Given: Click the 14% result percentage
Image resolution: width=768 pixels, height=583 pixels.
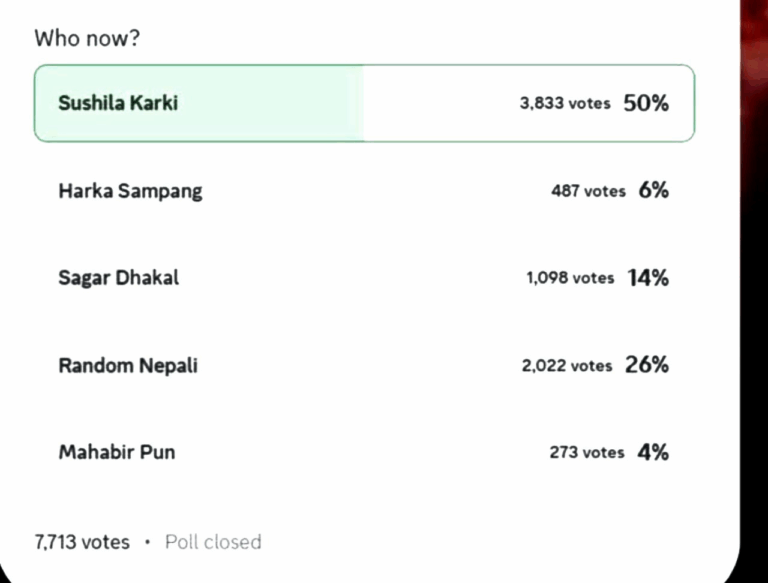Looking at the screenshot, I should 648,278.
